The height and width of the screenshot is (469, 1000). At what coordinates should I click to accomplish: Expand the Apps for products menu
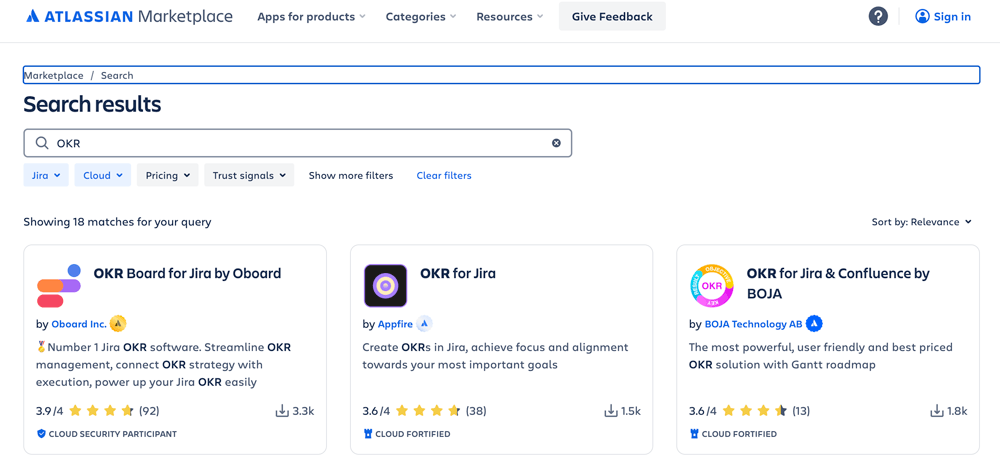pos(311,17)
